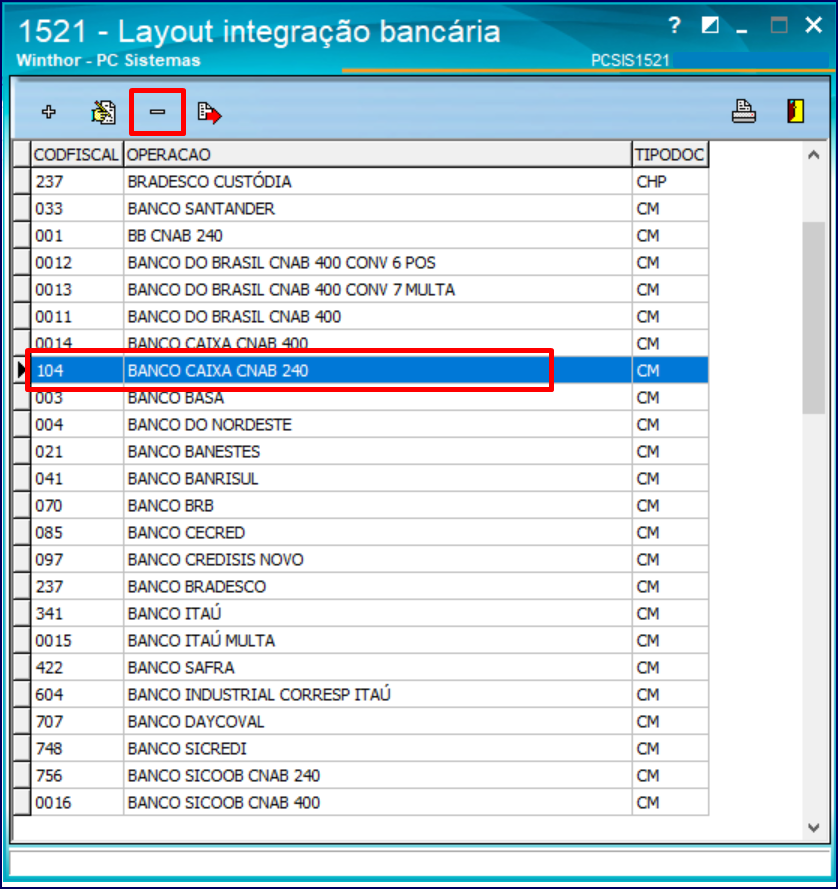Click the TIPODOC column header

coord(670,154)
